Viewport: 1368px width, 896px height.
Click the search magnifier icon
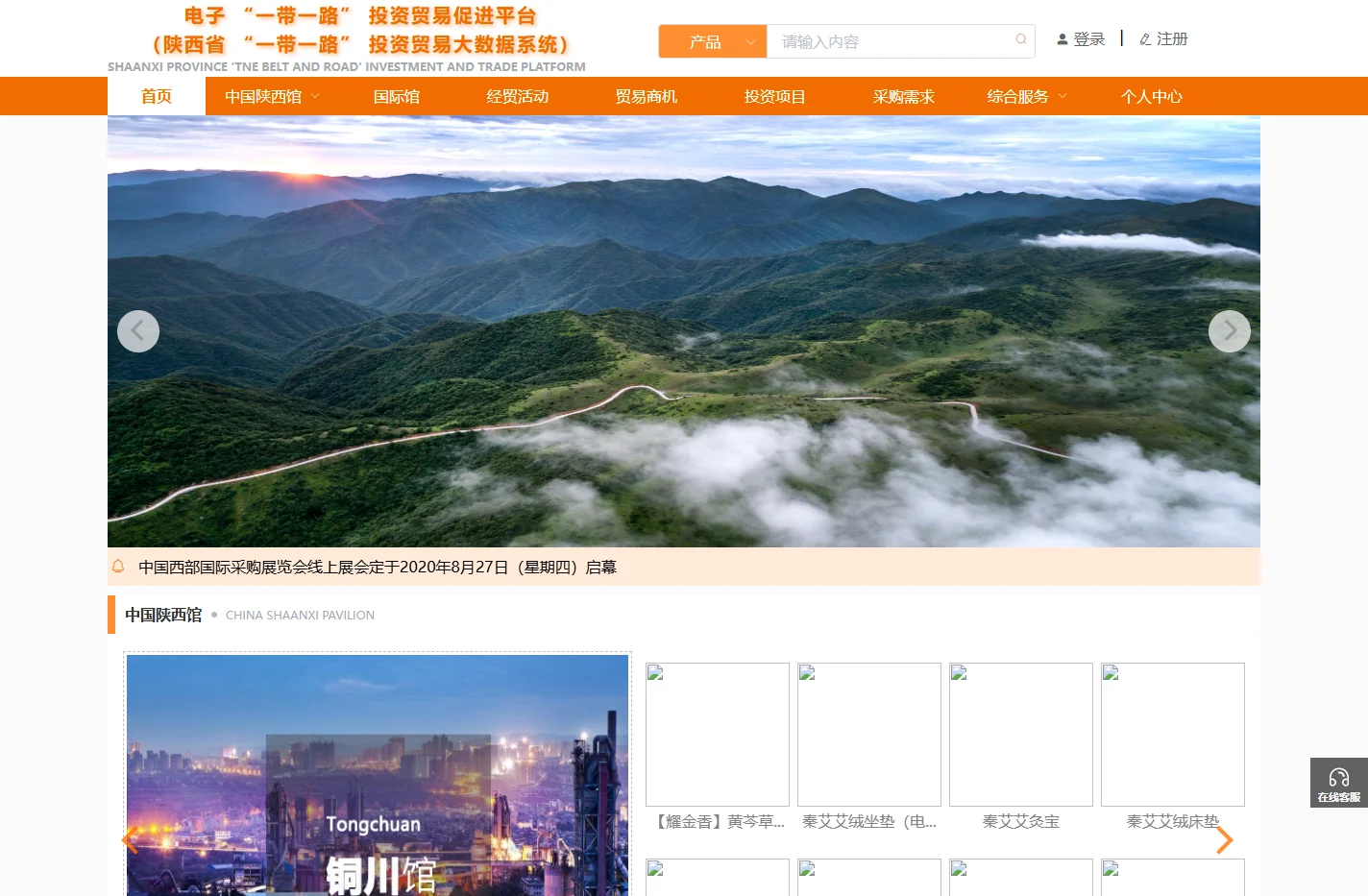[1021, 40]
